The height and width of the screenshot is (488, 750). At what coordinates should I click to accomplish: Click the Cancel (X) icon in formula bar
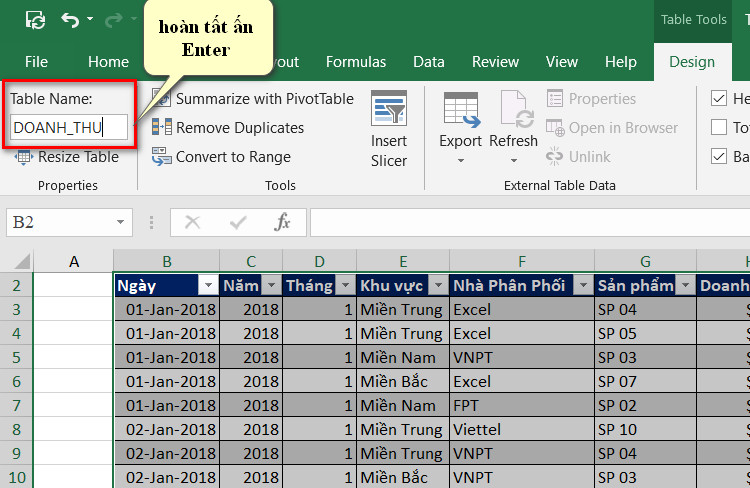[192, 222]
